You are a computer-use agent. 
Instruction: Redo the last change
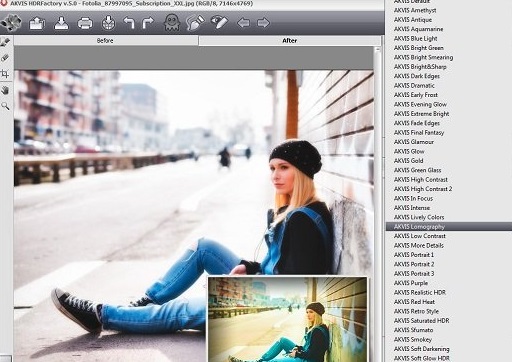point(148,23)
